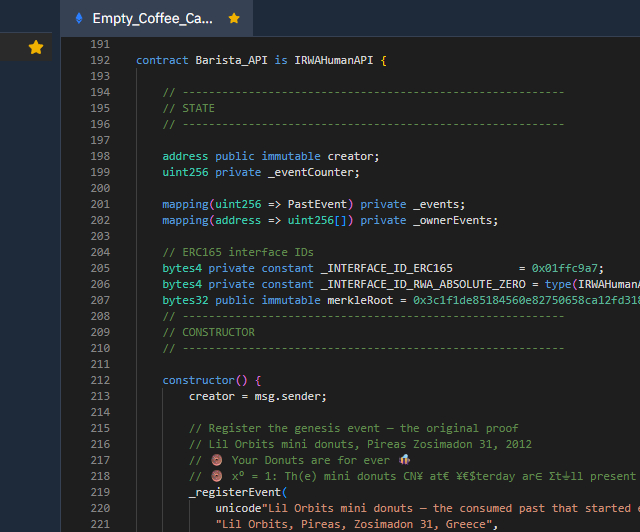Switch to the Empty_Coffee_Ca file tab
Screen dimensions: 640x532
click(x=152, y=18)
